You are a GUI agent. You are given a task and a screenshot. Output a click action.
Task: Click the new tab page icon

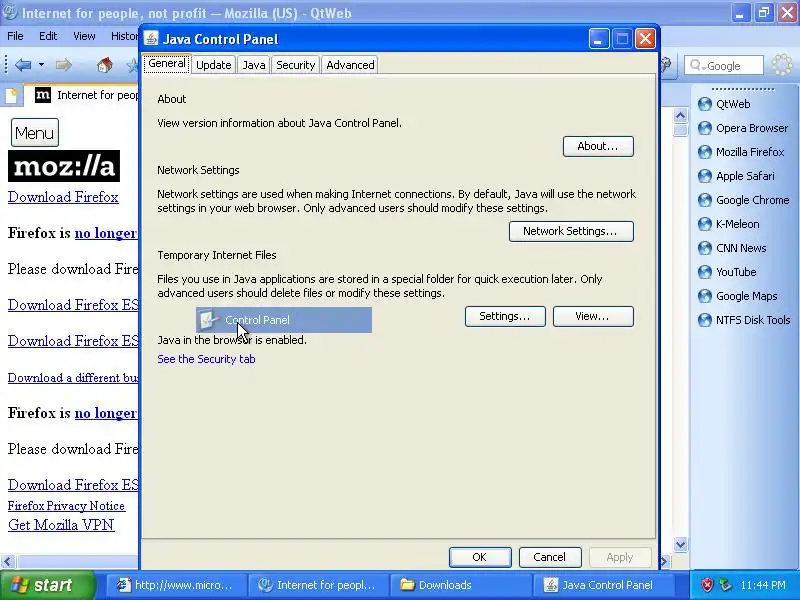[x=12, y=95]
